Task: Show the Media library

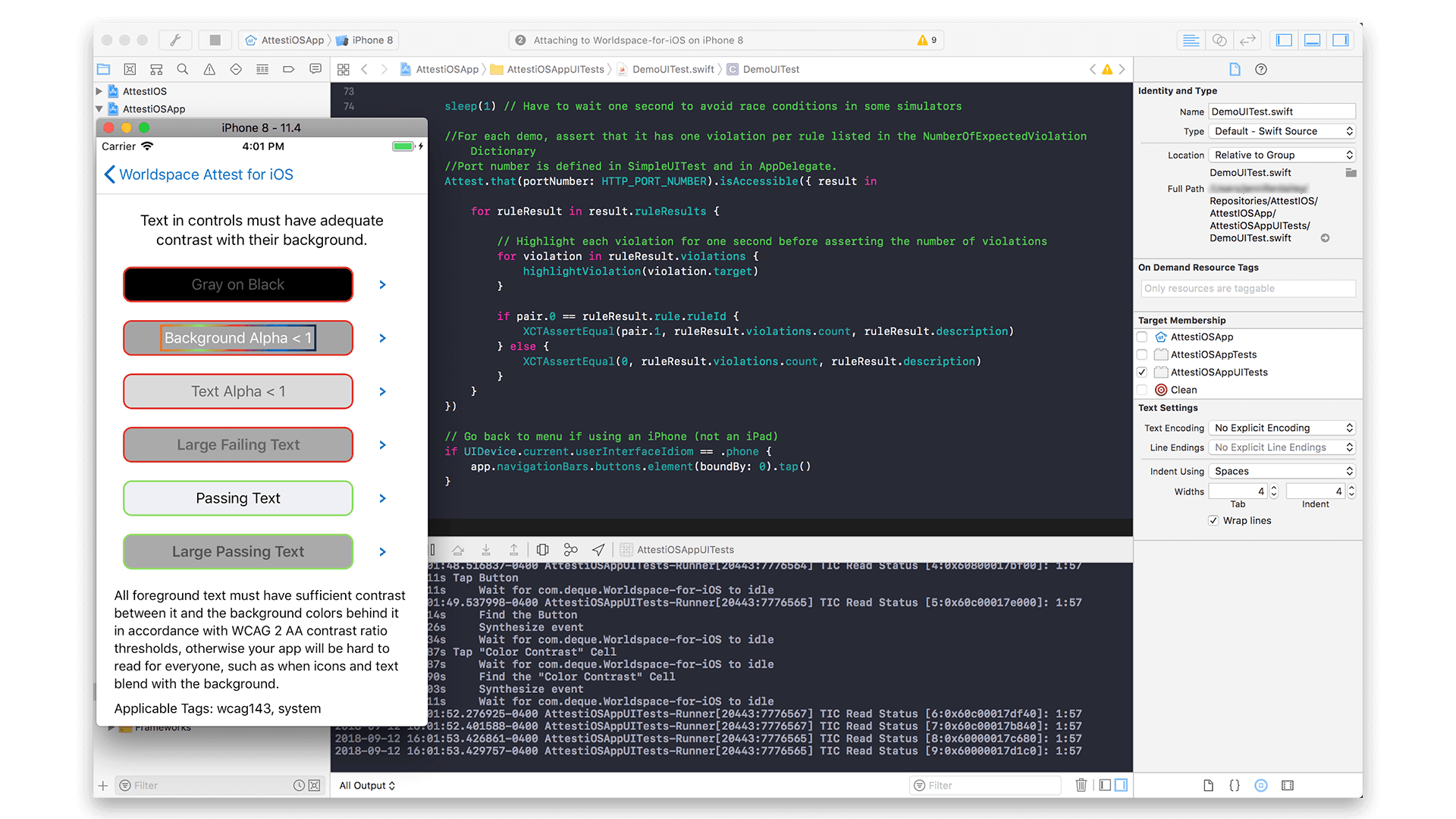Action: click(1288, 786)
